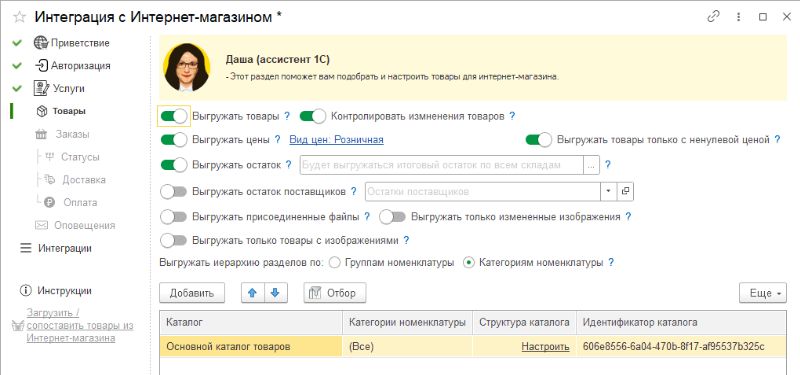800x375 pixels.
Task: Click the ruble icon beside Оплата
Action: coord(49,202)
